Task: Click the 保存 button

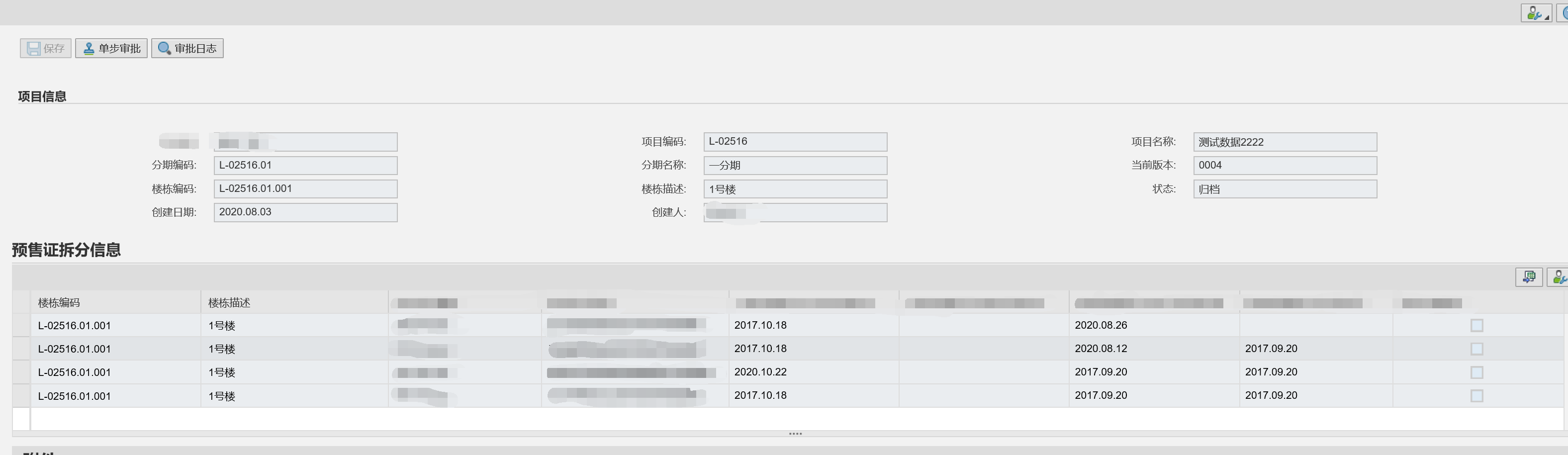Action: tap(46, 48)
